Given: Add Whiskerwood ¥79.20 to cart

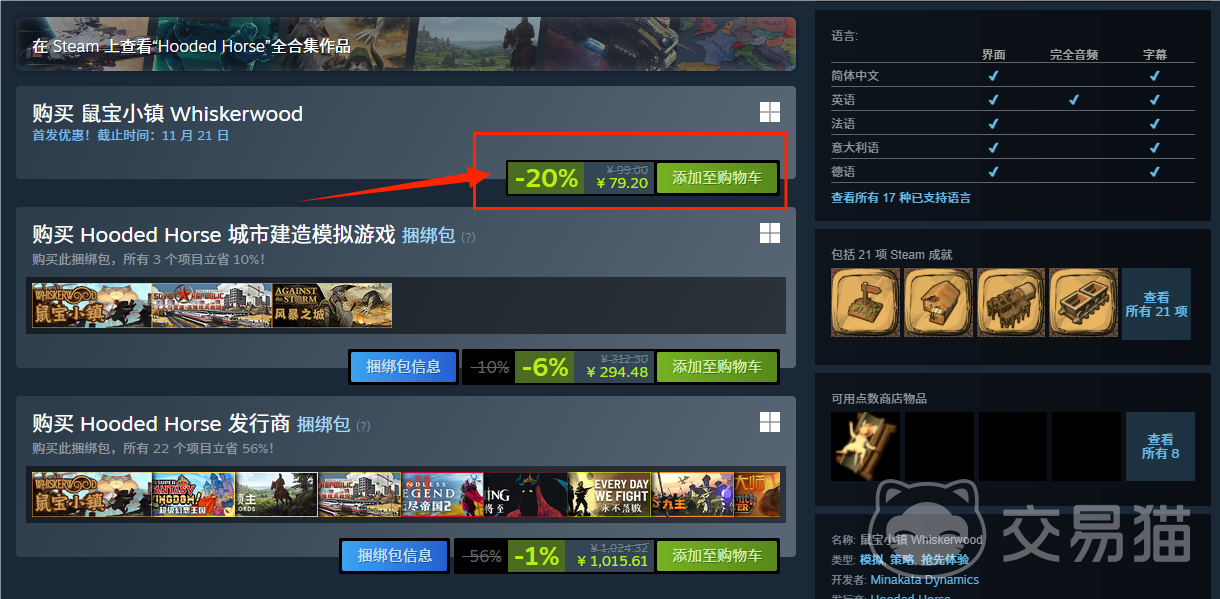Looking at the screenshot, I should [x=717, y=178].
